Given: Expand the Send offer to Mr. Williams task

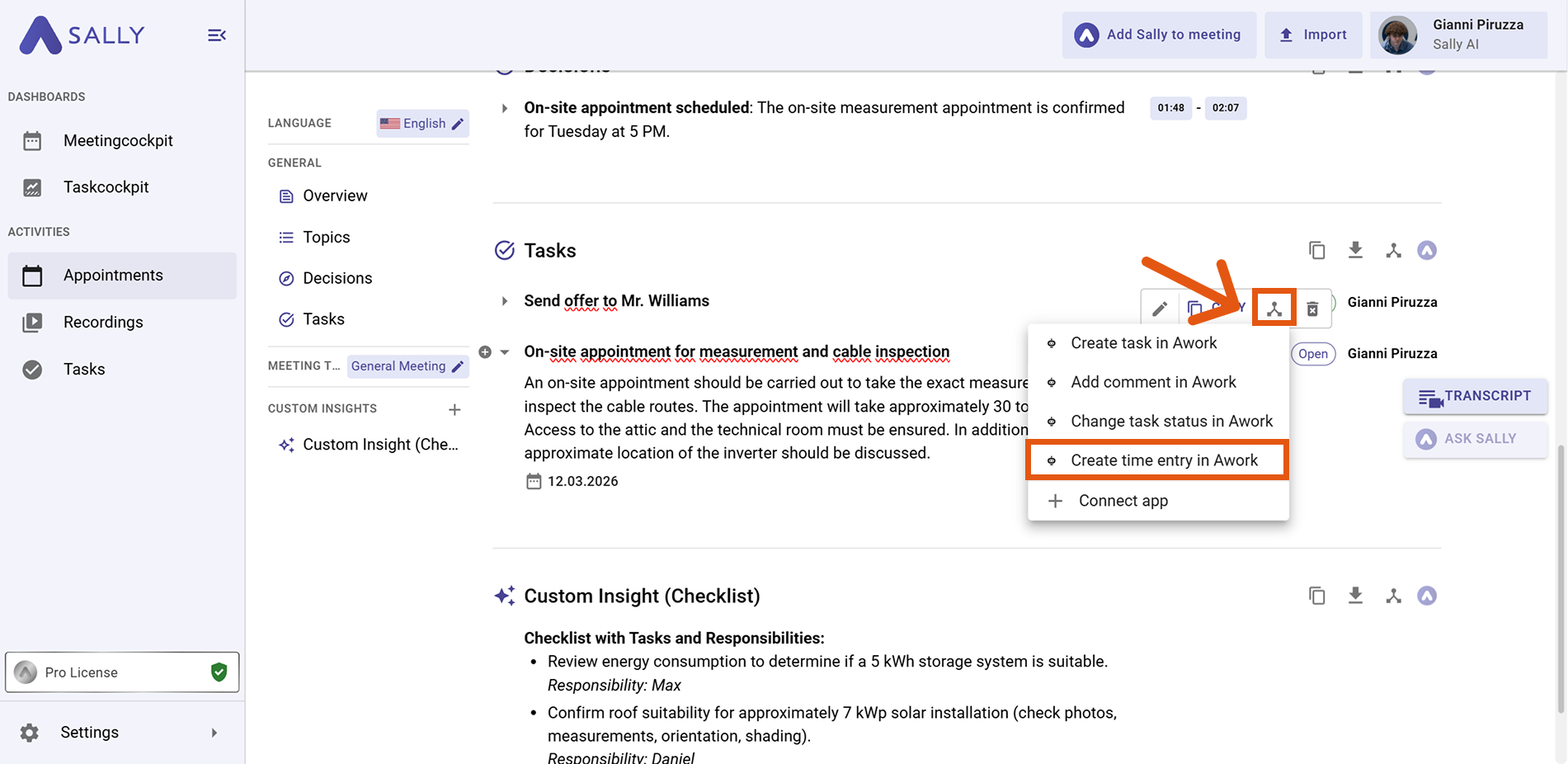Looking at the screenshot, I should click(x=505, y=301).
